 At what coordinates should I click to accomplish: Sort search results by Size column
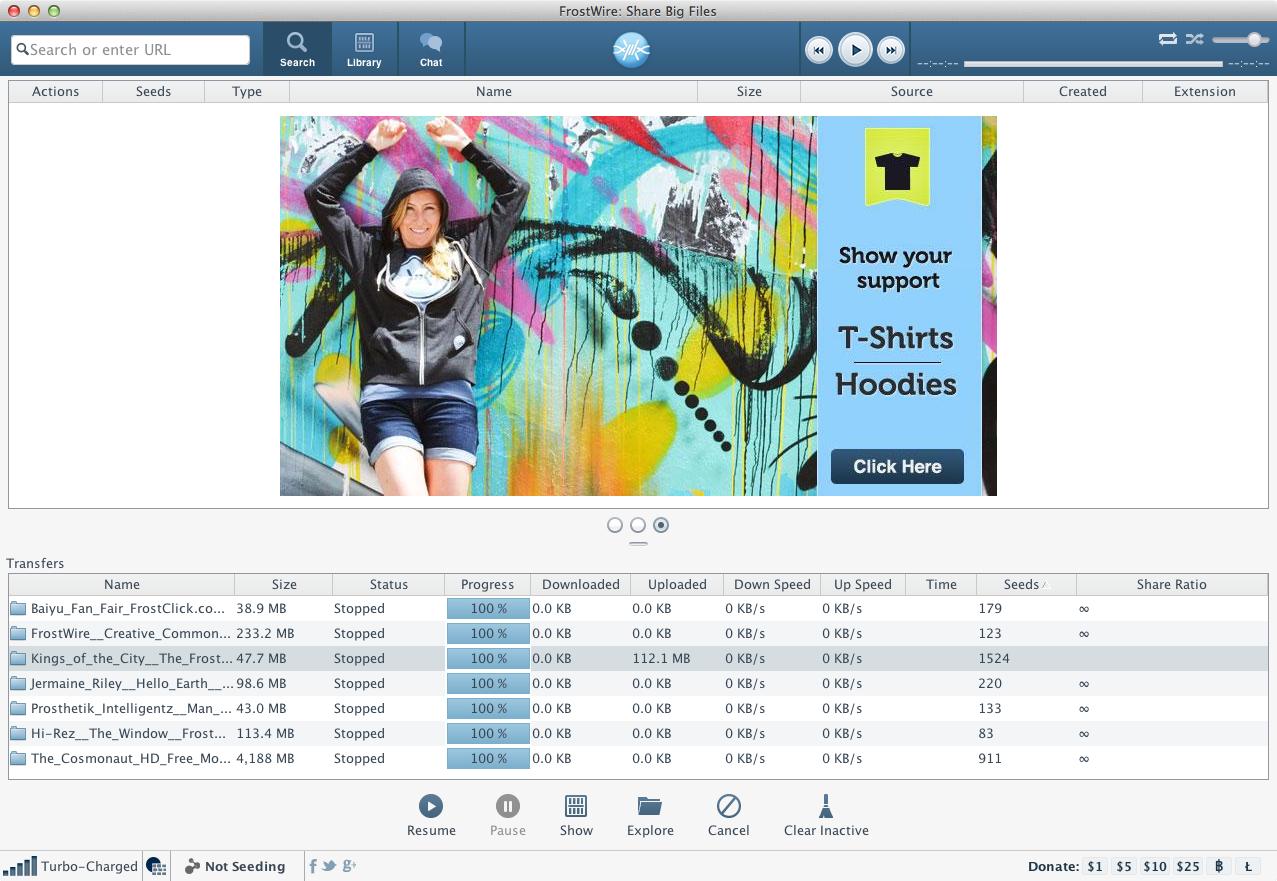click(749, 91)
